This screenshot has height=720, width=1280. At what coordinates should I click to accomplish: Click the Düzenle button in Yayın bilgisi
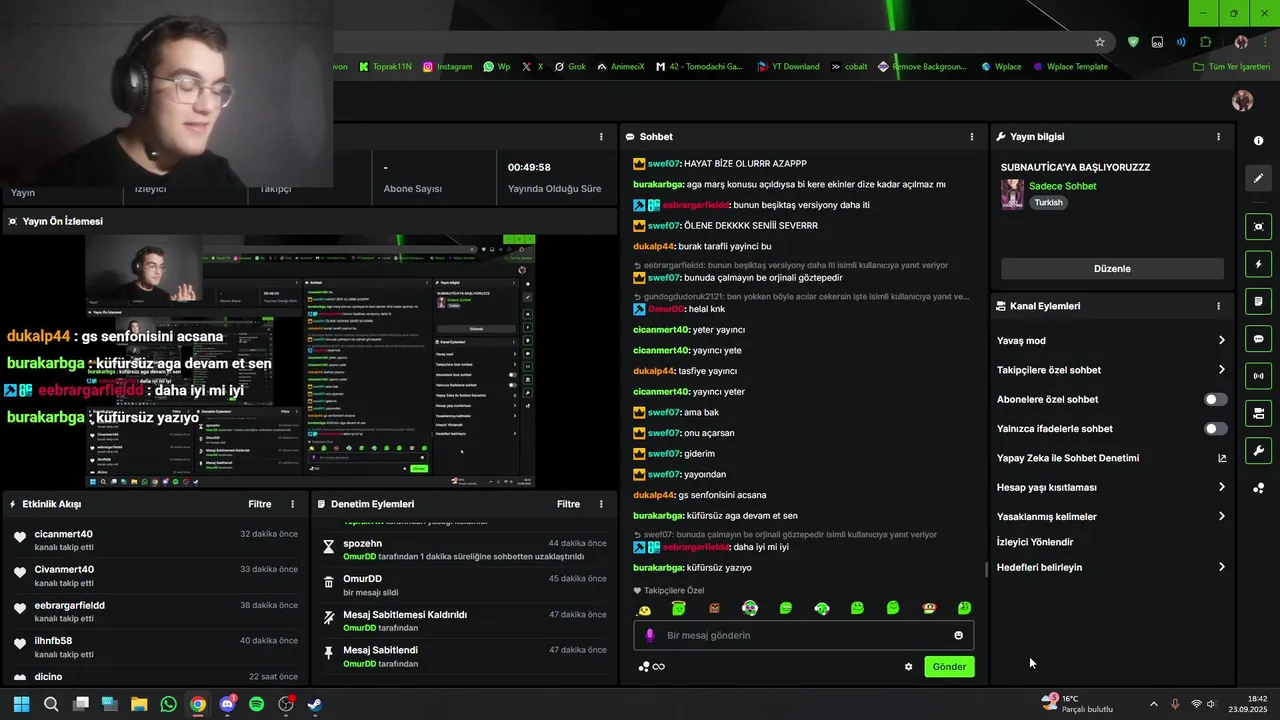click(1112, 269)
